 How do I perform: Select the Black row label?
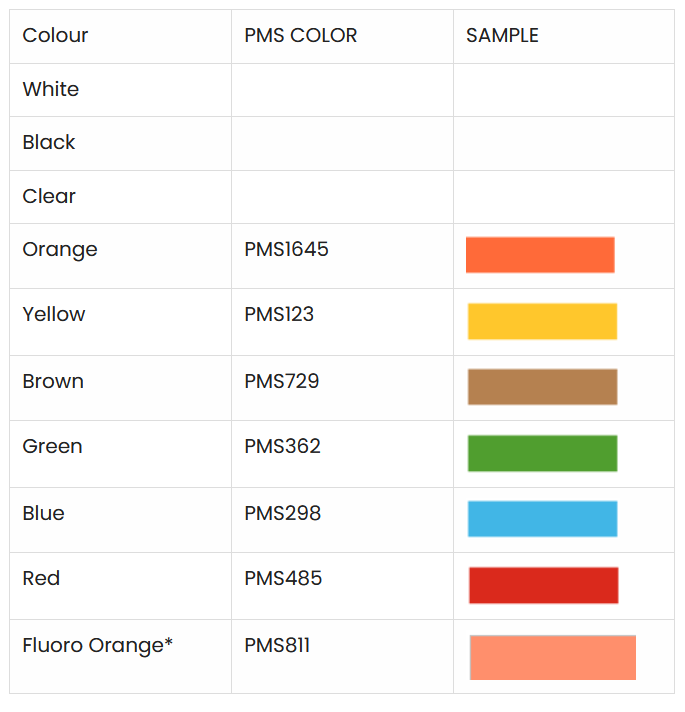(x=49, y=142)
